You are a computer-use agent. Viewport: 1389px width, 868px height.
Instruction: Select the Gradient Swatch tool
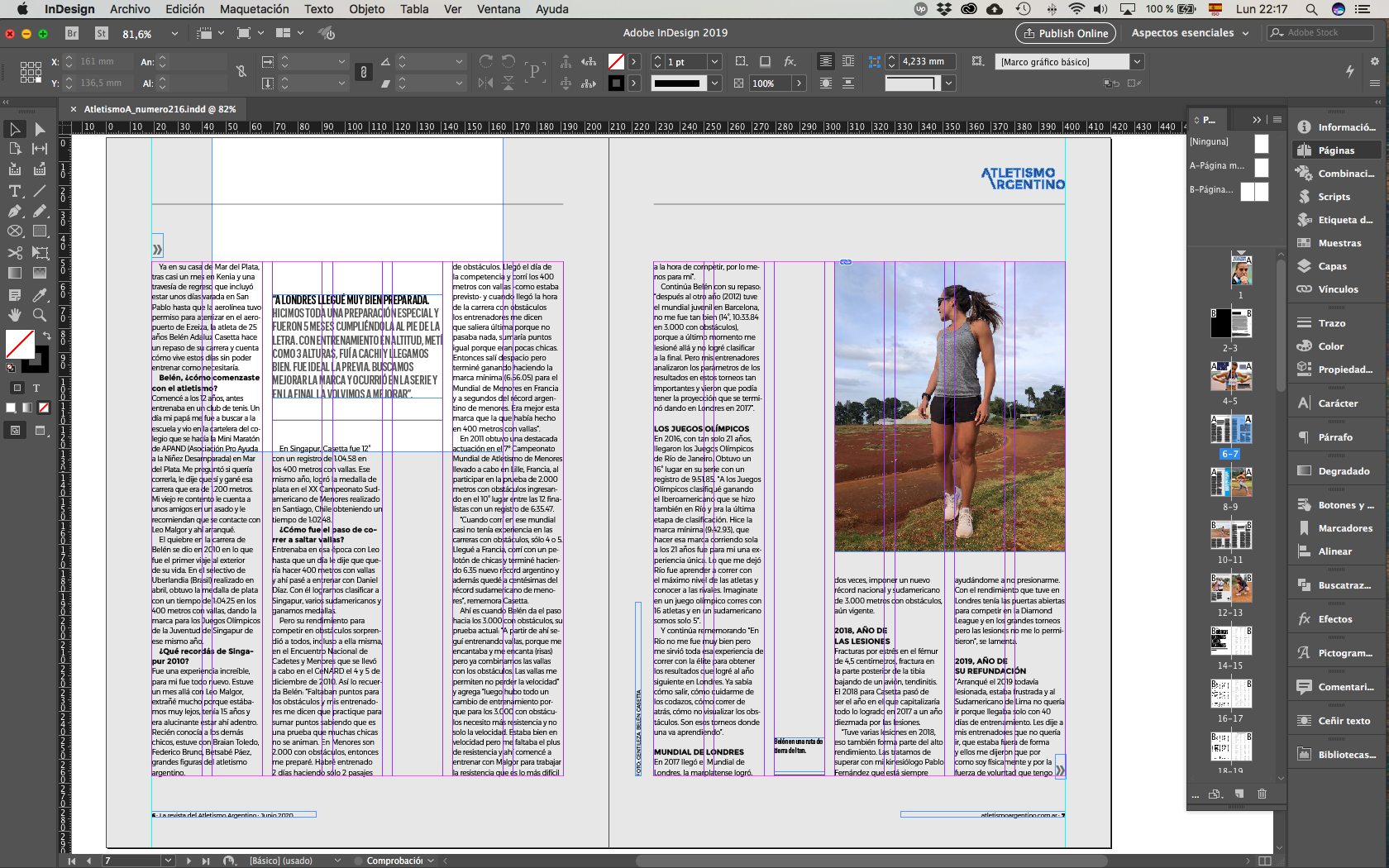[15, 273]
